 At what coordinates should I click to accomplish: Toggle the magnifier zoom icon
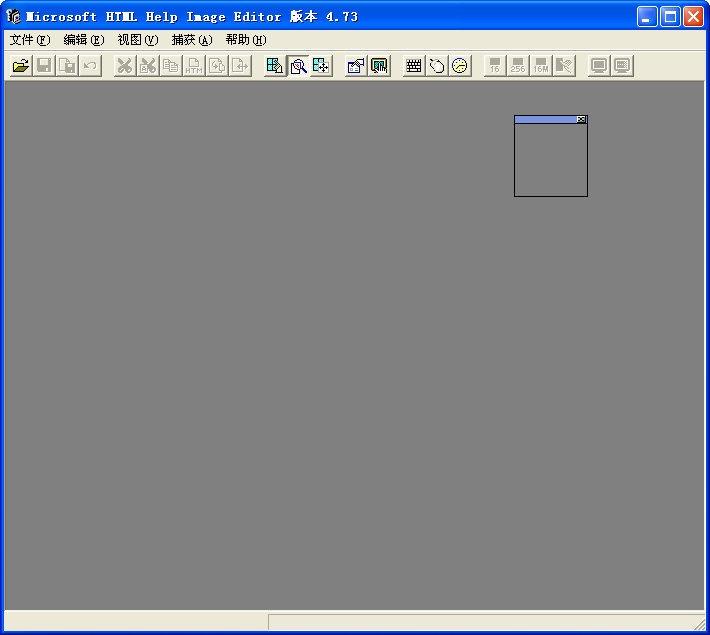298,66
